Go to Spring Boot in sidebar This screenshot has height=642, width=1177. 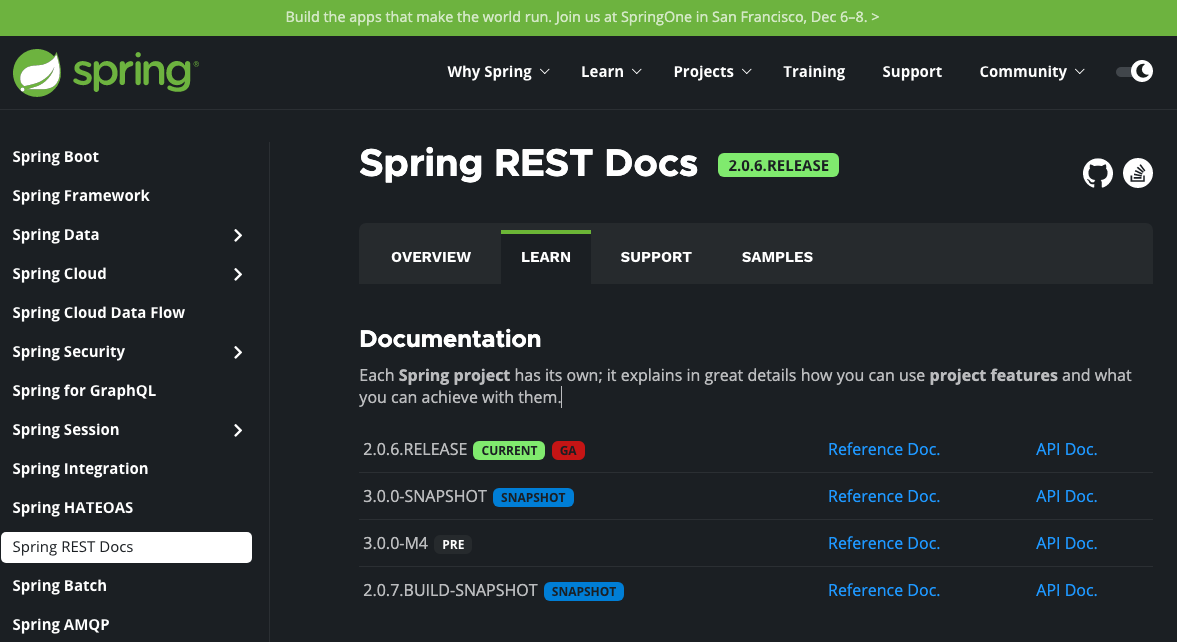click(x=56, y=156)
